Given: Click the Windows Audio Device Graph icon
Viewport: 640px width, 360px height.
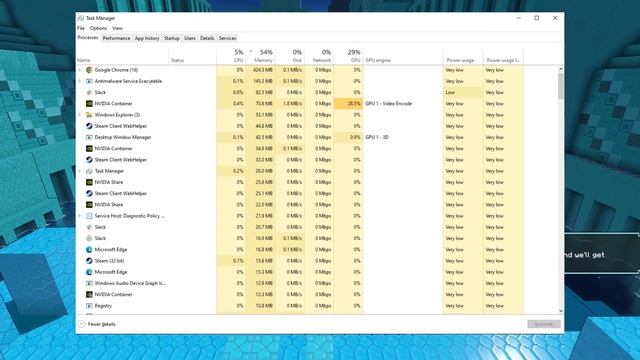Looking at the screenshot, I should click(89, 283).
